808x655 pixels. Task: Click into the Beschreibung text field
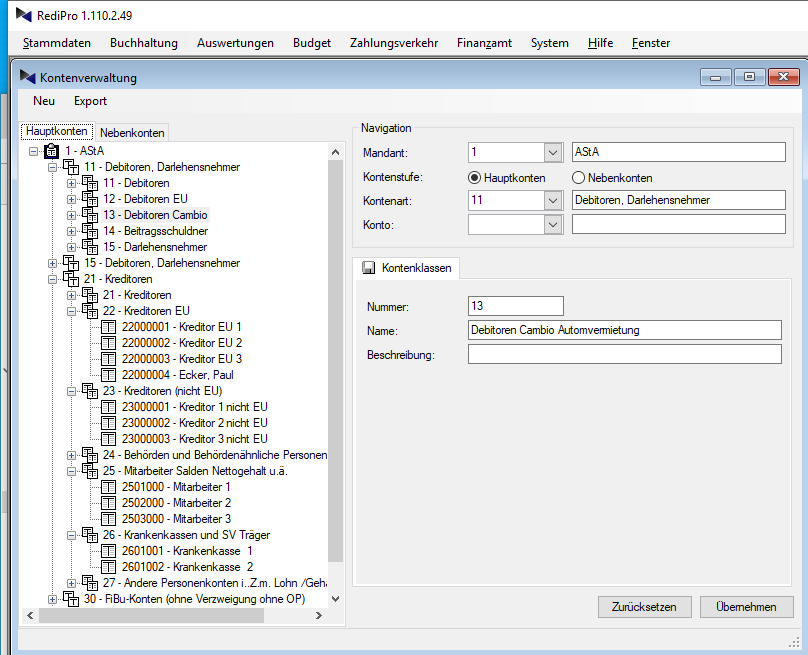click(x=624, y=354)
